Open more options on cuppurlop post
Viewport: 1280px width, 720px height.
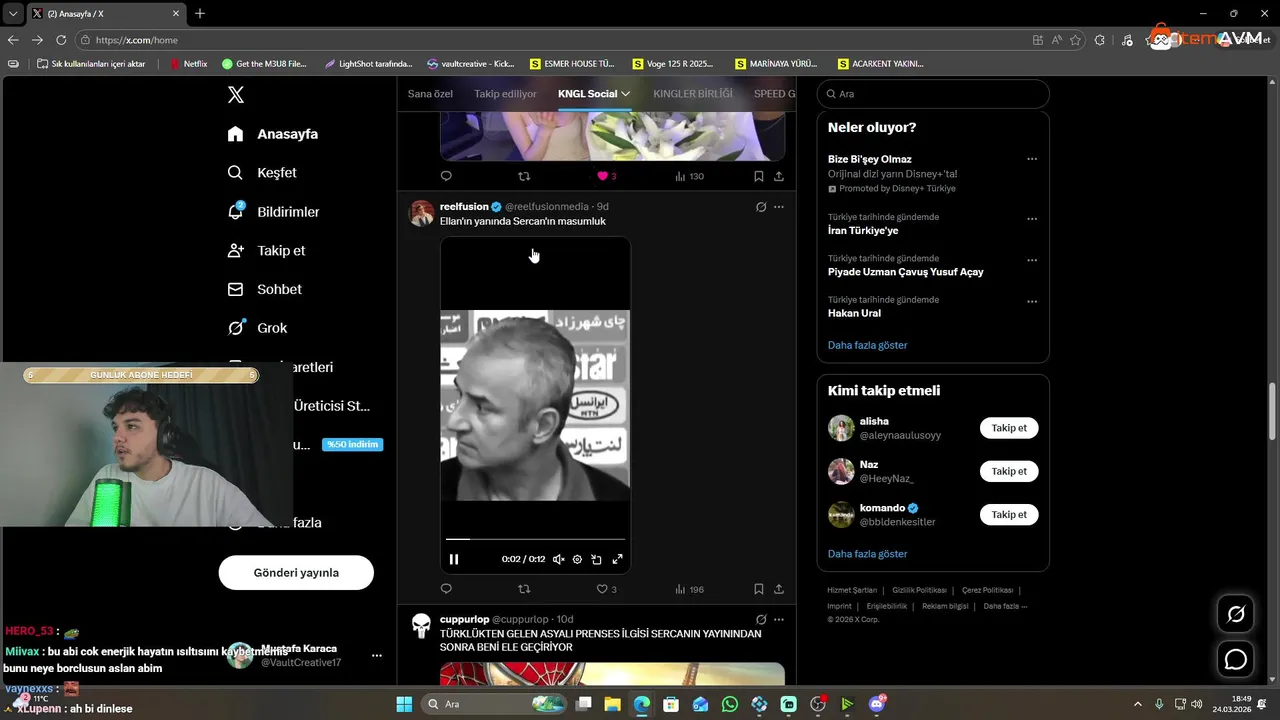[x=779, y=620]
